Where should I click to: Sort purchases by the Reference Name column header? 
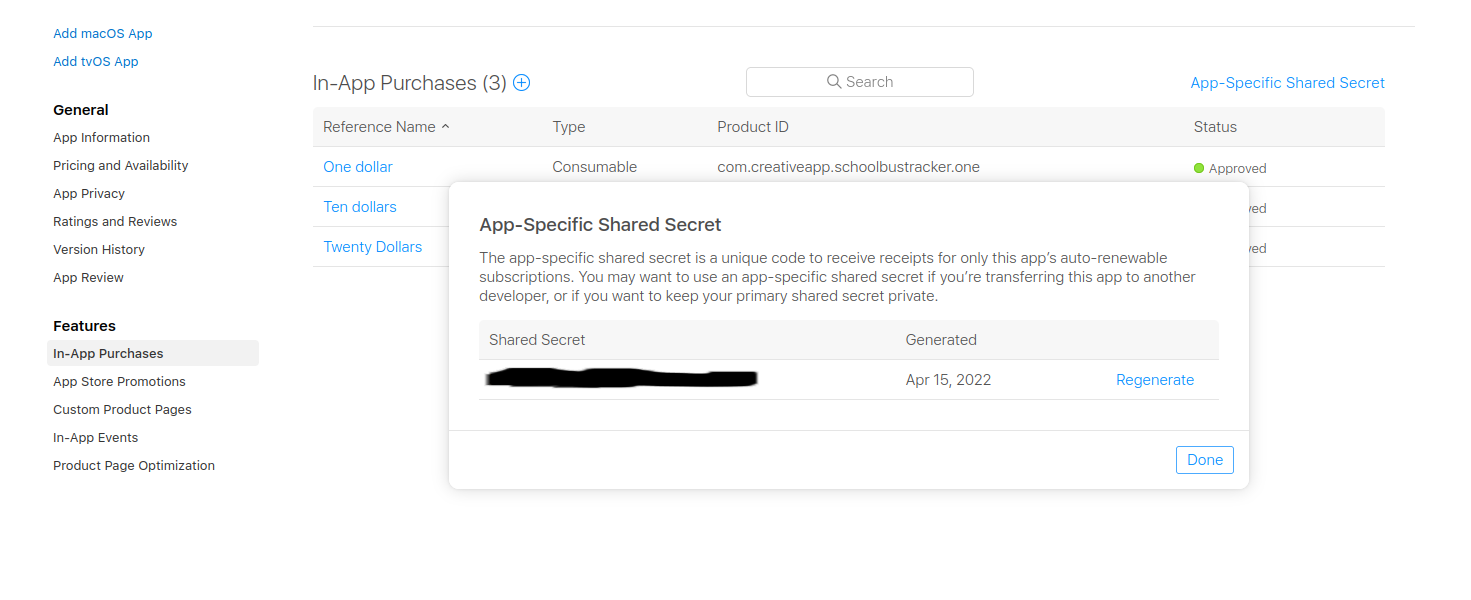(380, 127)
